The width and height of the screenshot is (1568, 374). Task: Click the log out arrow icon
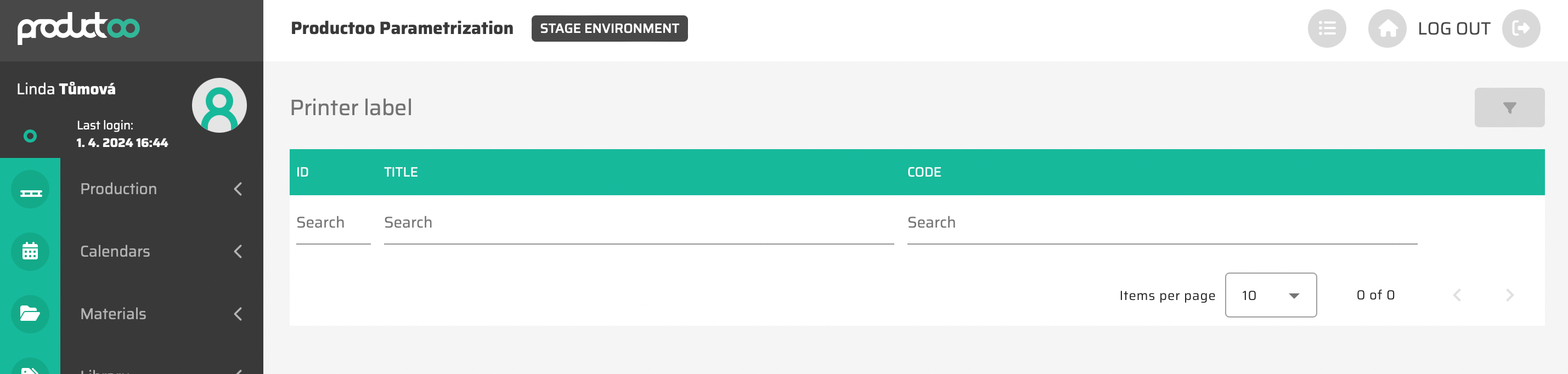coord(1520,29)
